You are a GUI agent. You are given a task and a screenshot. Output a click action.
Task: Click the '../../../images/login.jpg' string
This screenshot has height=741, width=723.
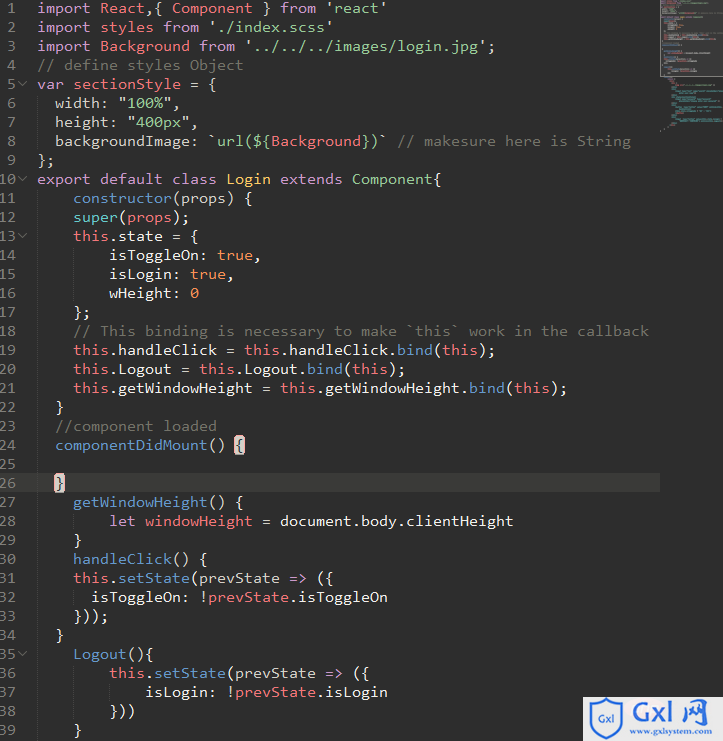coord(366,46)
